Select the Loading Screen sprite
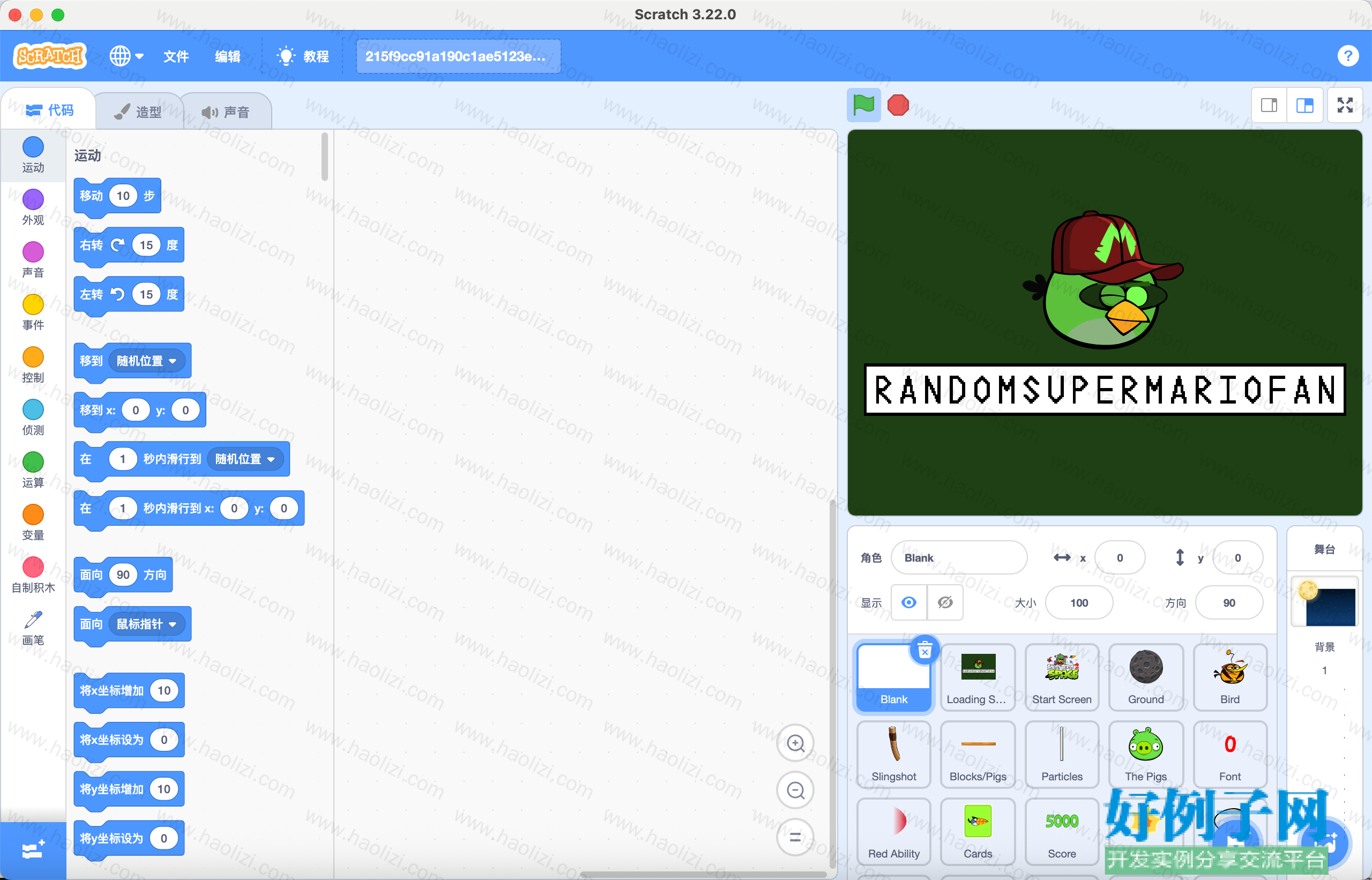The image size is (1372, 880). tap(978, 678)
